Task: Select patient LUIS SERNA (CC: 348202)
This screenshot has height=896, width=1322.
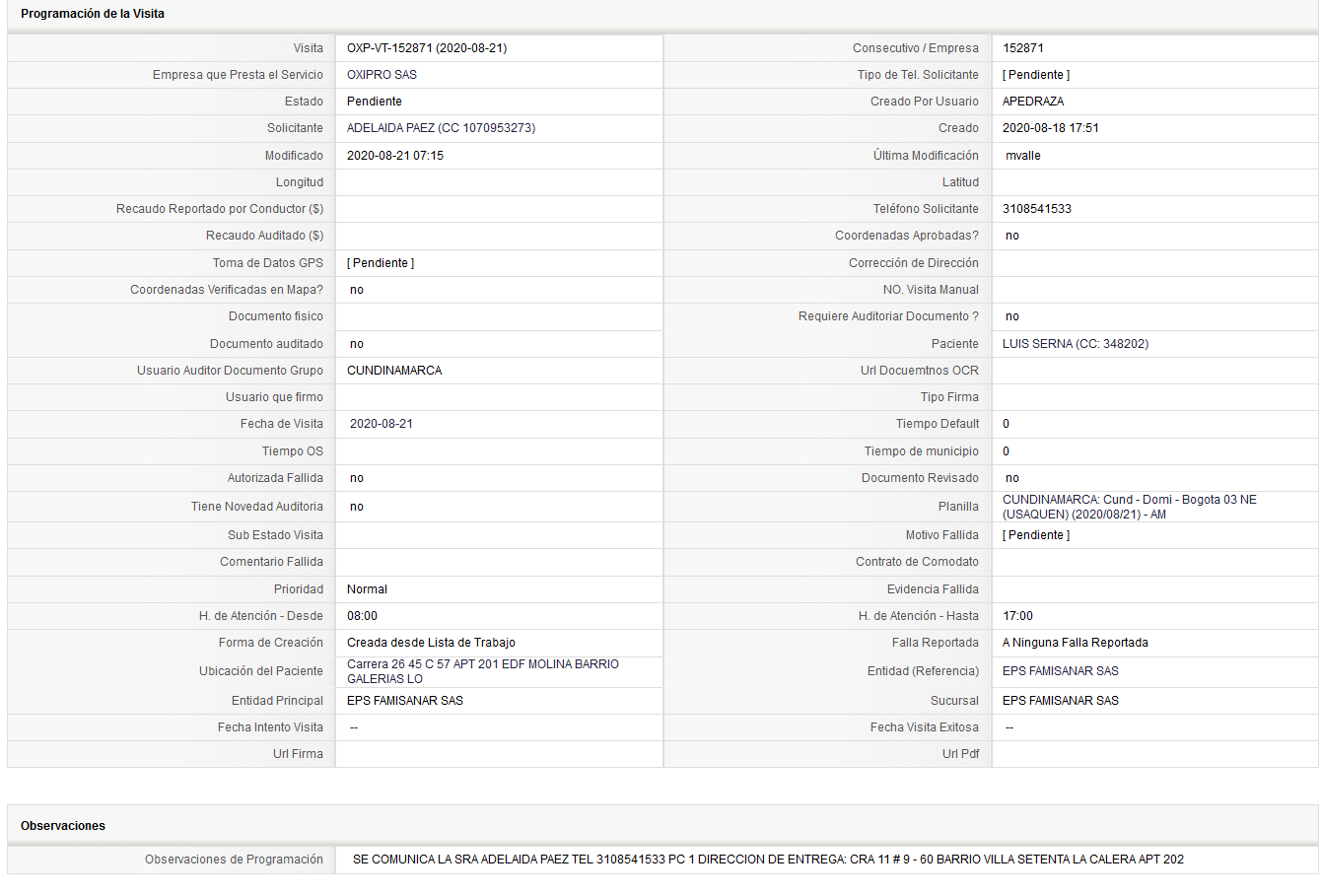Action: pos(1076,344)
